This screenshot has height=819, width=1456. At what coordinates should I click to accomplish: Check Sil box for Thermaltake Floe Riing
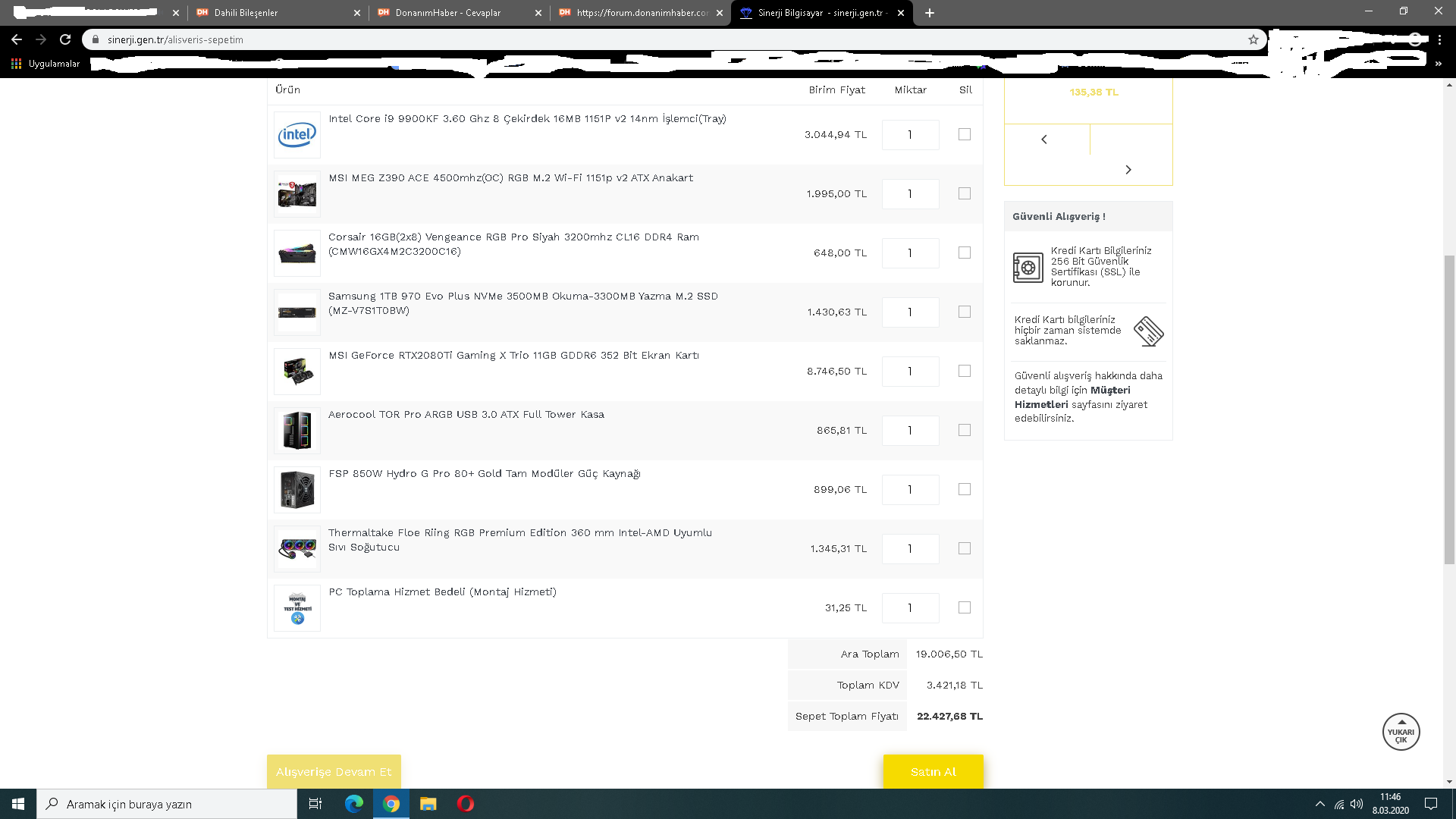[x=965, y=548]
